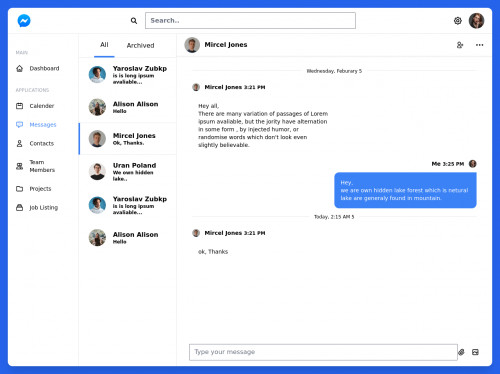Open the first Yaroslav Zubkp conversation
Viewport: 500px width, 374px height.
point(127,75)
